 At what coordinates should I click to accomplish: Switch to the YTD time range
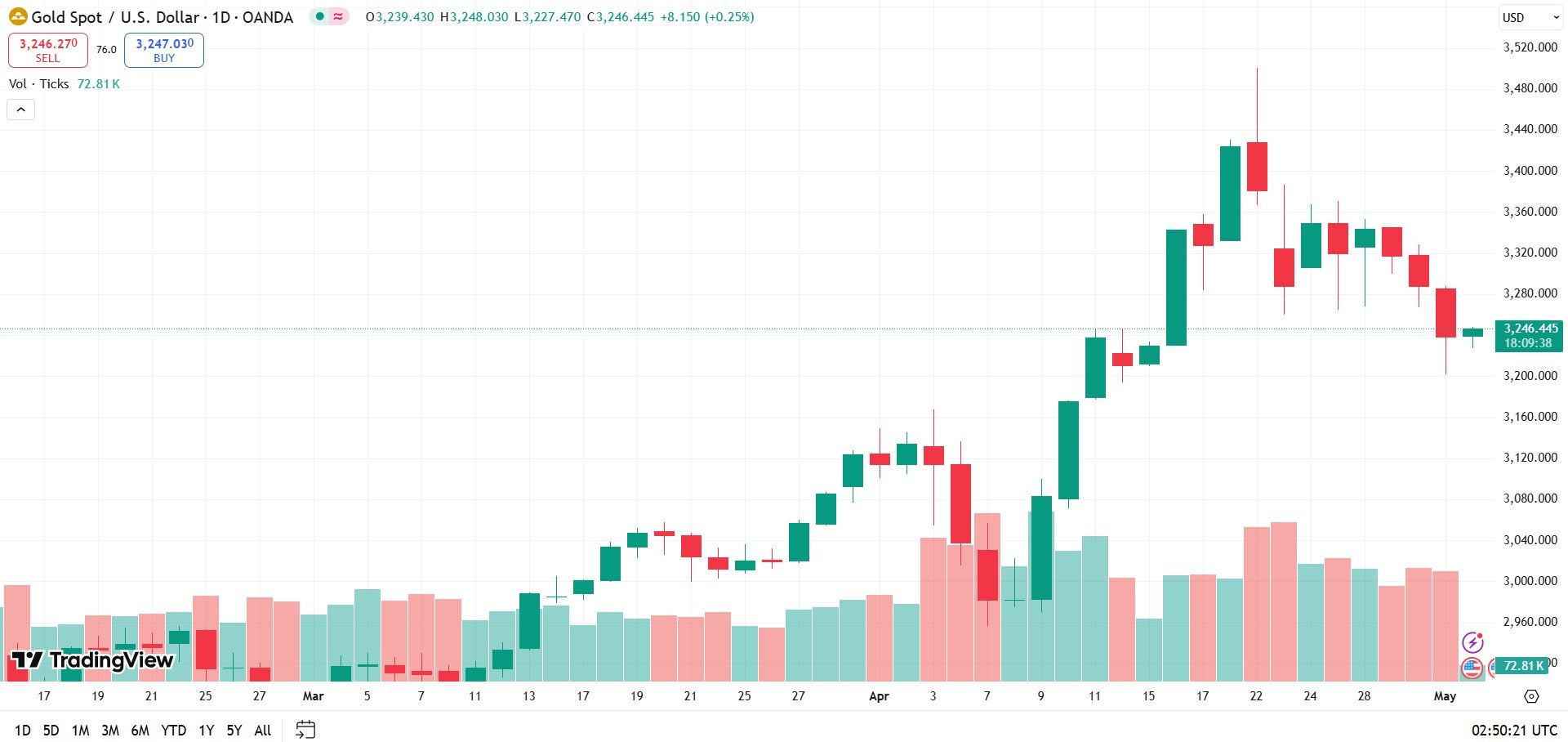[x=173, y=731]
